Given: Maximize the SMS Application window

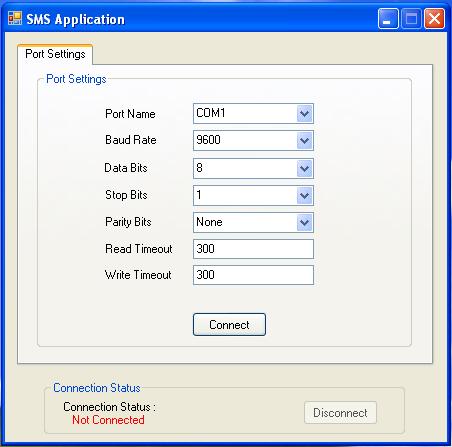Looking at the screenshot, I should click(x=411, y=19).
